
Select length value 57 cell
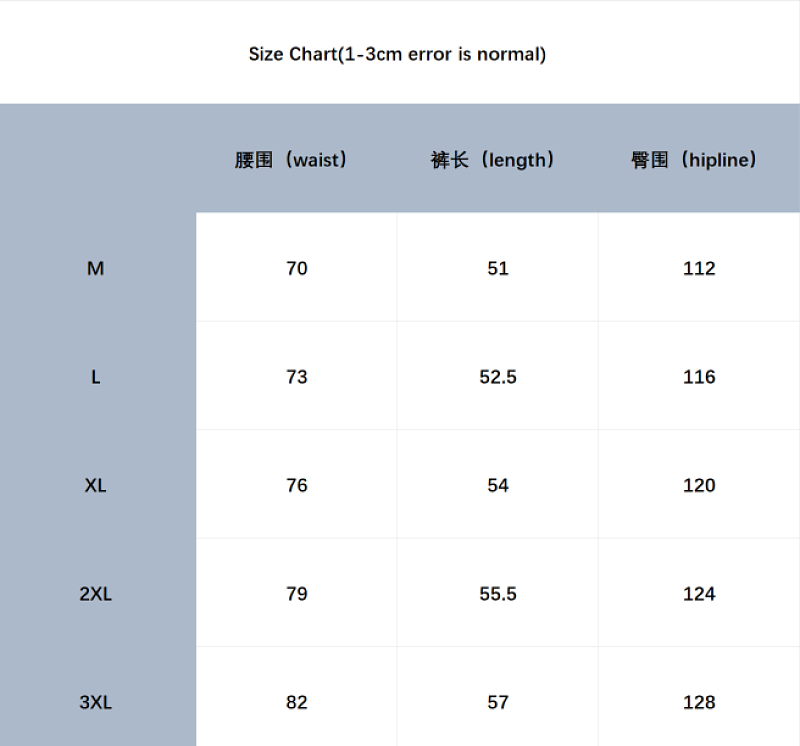[x=497, y=697]
